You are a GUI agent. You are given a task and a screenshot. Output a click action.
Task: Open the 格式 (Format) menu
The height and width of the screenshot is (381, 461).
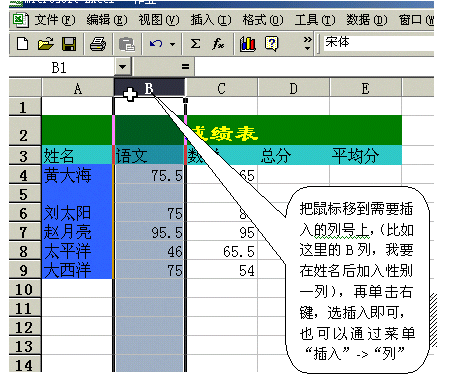click(263, 20)
